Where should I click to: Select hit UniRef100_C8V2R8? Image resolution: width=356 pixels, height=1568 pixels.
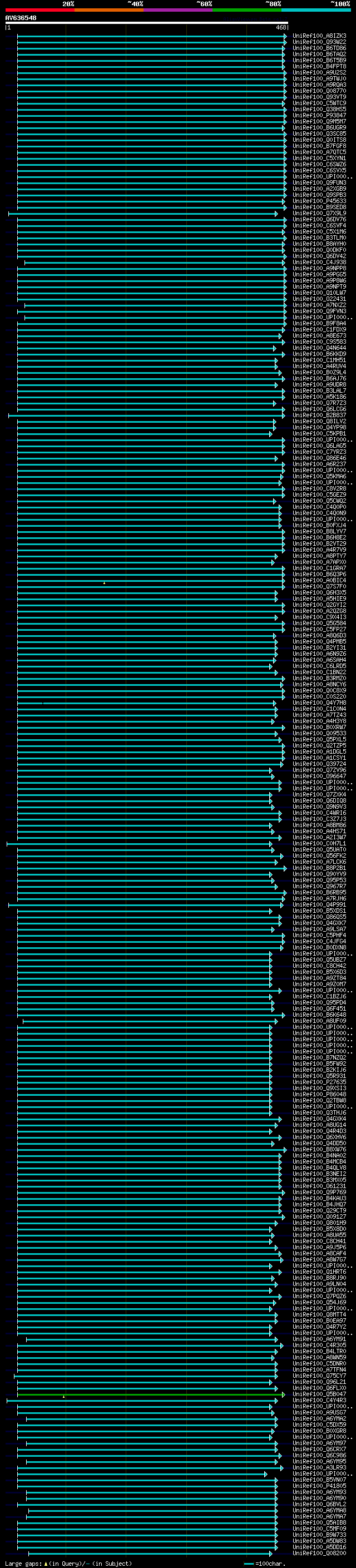pyautogui.click(x=319, y=489)
